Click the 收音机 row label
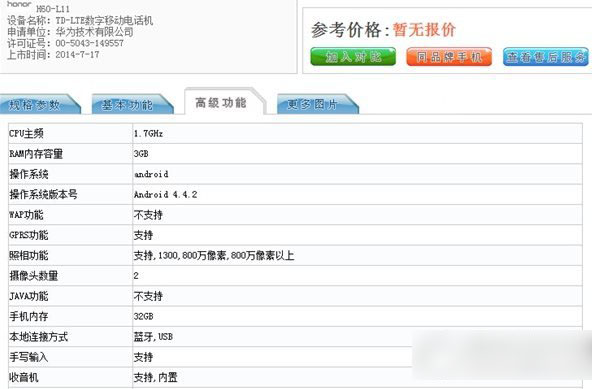 click(24, 377)
